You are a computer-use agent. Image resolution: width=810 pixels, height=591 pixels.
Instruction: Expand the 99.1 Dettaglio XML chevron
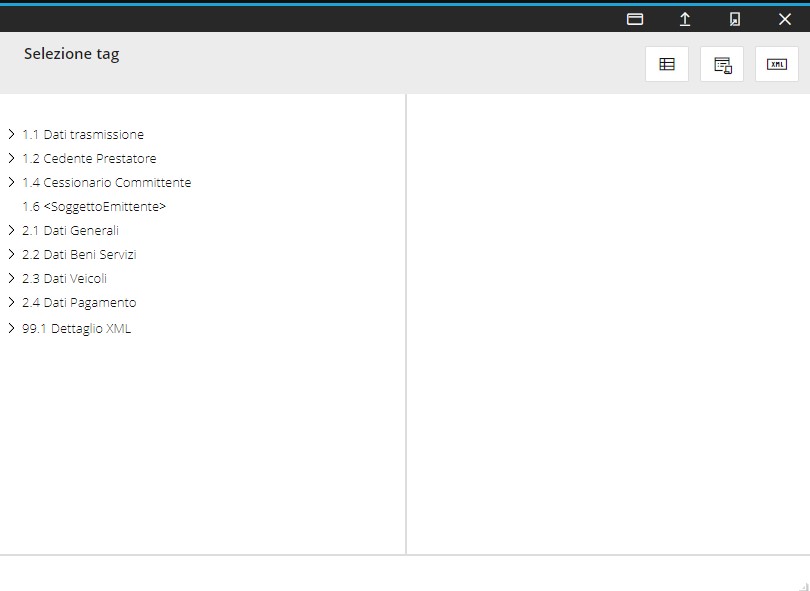(11, 328)
